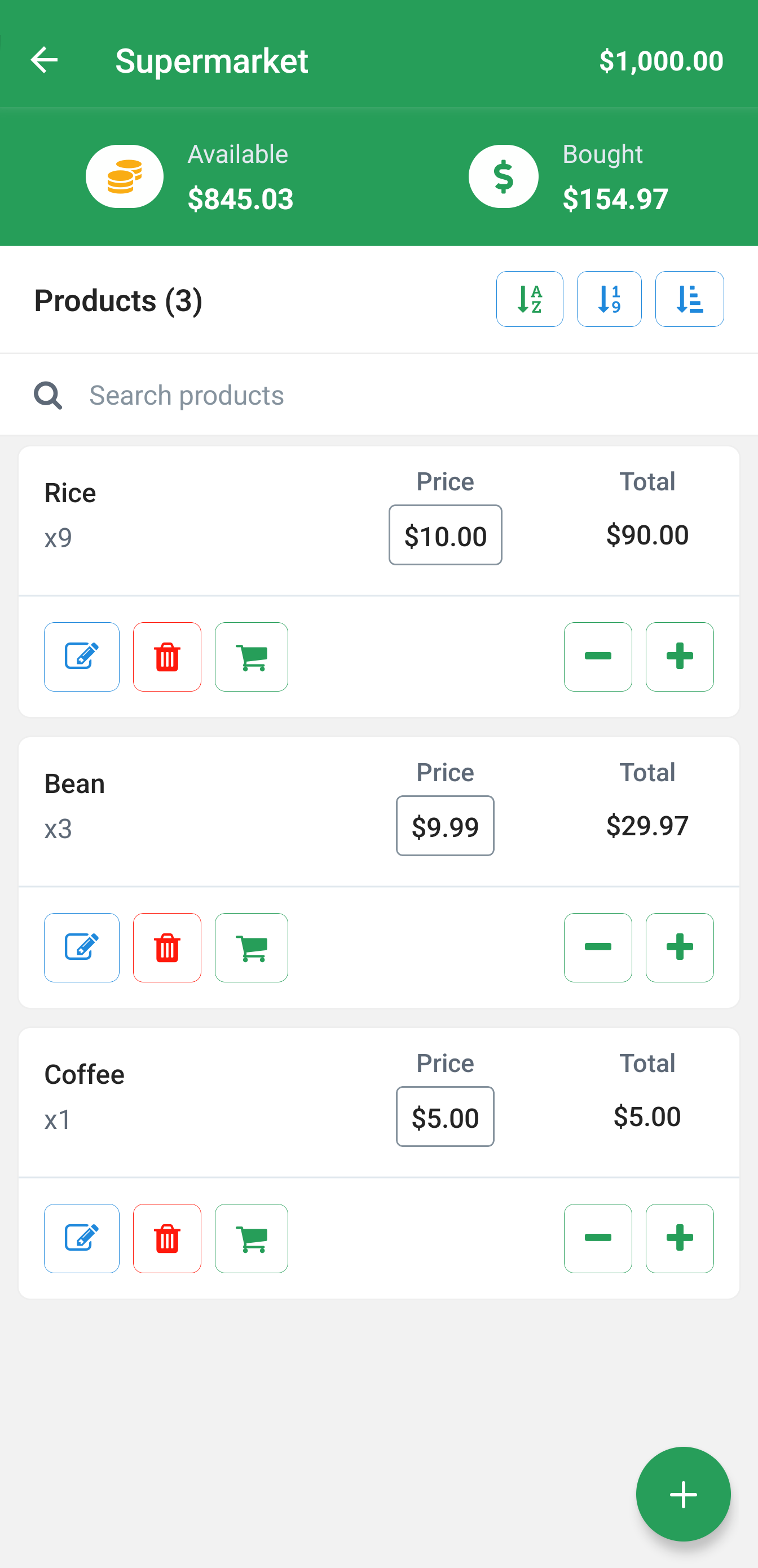758x1568 pixels.
Task: Open the Bean $9.99 price box
Action: click(445, 826)
